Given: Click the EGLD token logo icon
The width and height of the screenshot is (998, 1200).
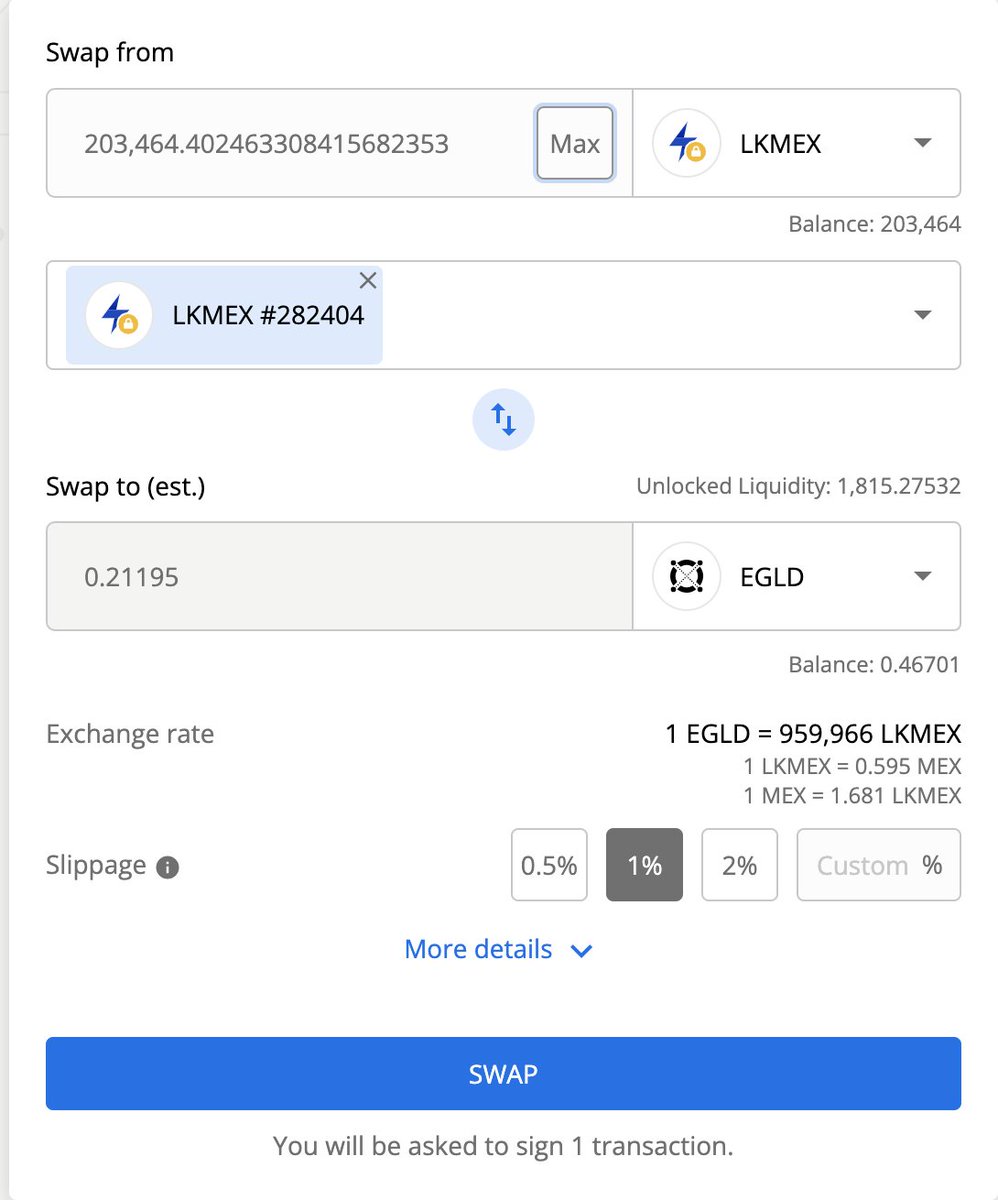Looking at the screenshot, I should 686,576.
